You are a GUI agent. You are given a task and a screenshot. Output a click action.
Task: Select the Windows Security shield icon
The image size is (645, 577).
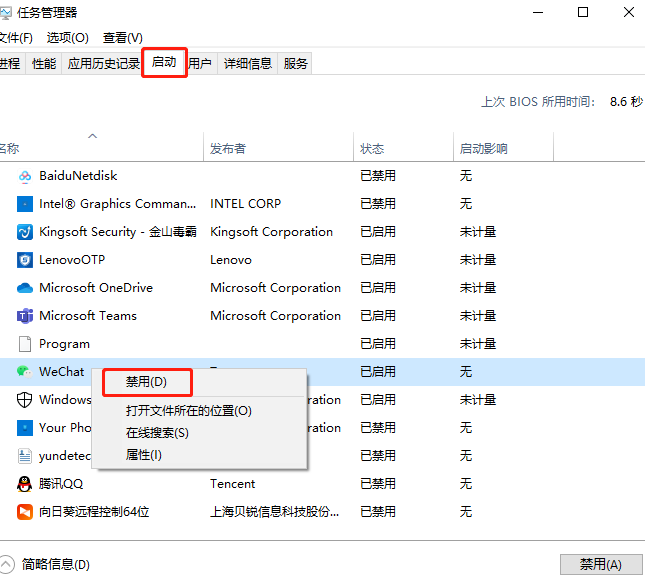25,400
